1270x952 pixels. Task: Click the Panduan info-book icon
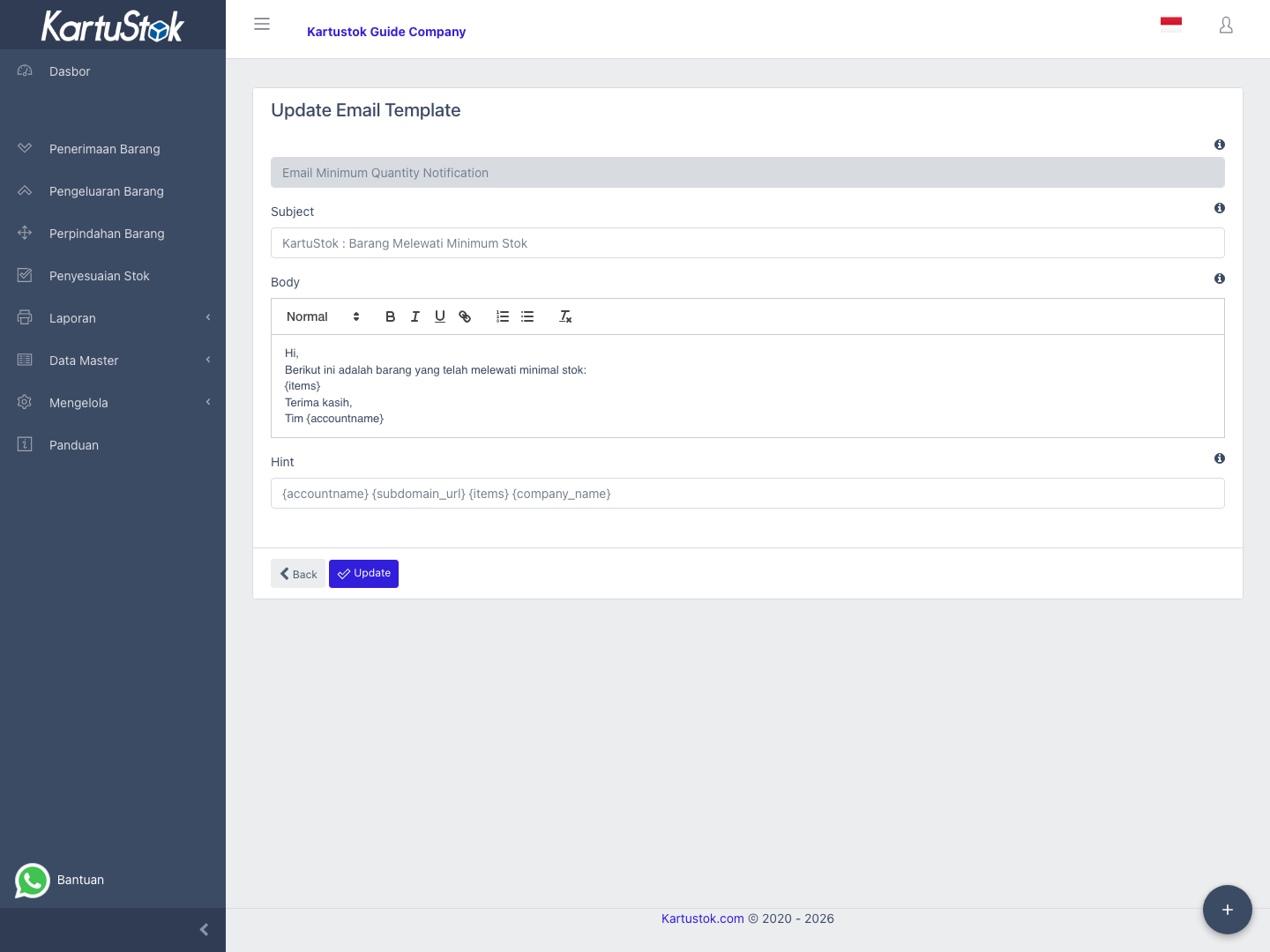tap(25, 444)
